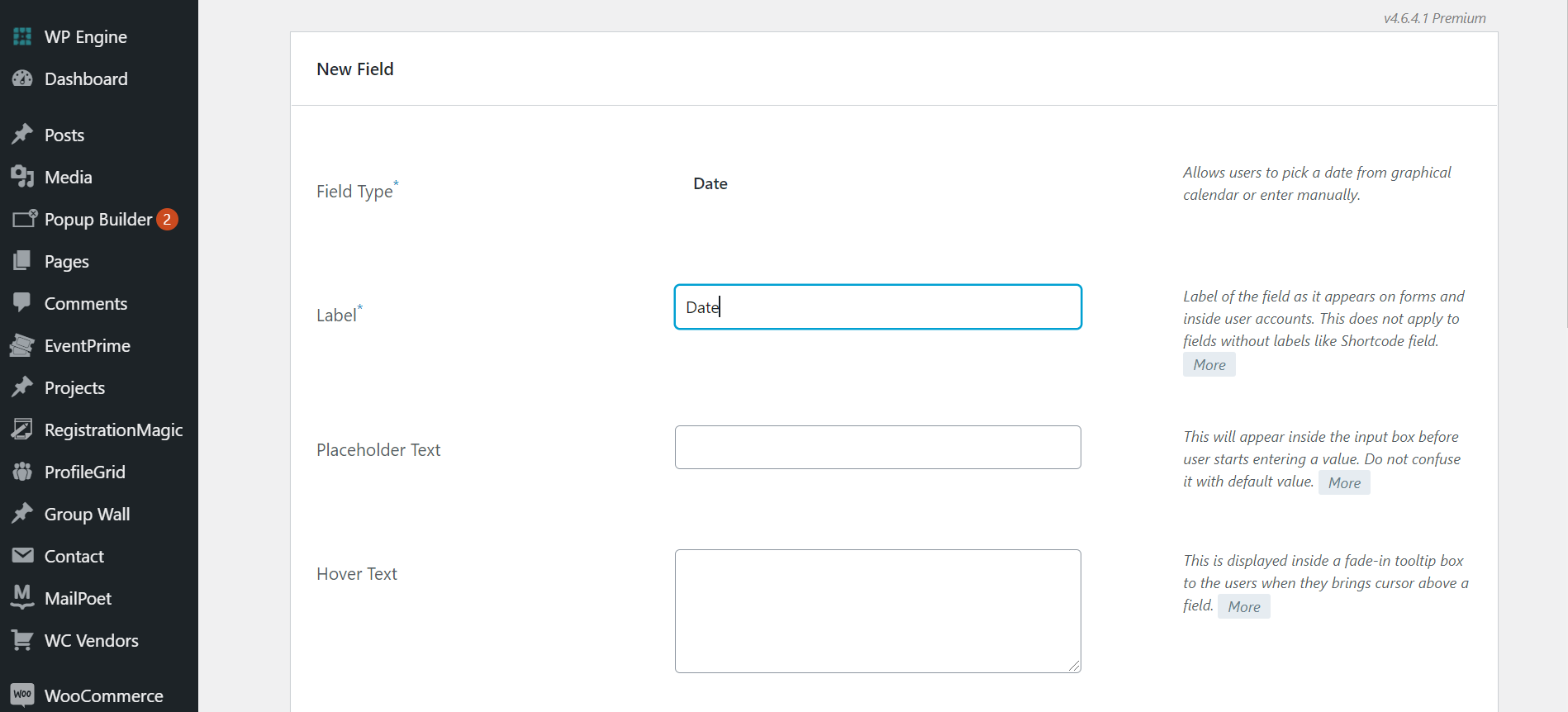Focus the Placeholder Text input field
Viewport: 1568px width, 712px height.
point(877,448)
